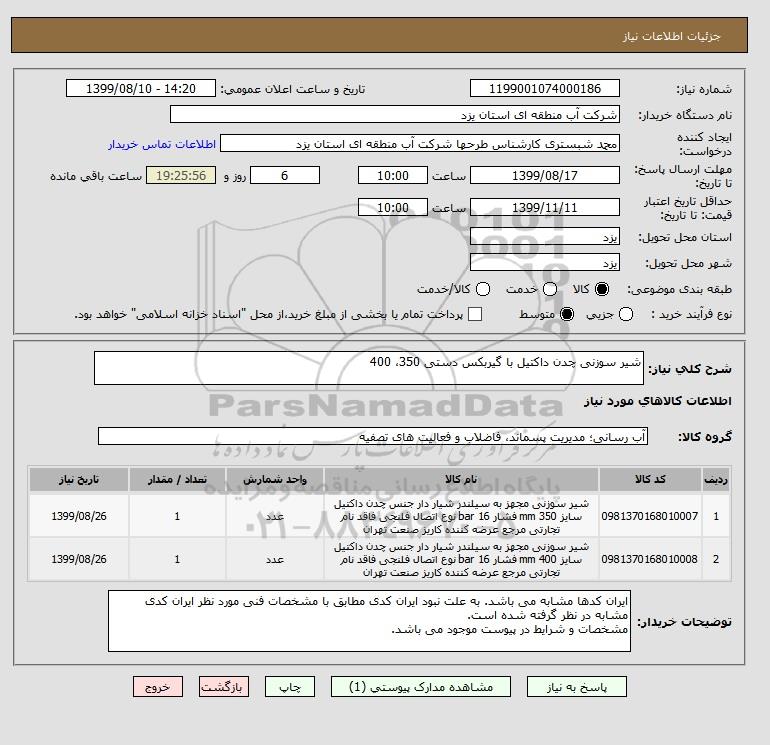This screenshot has width=770, height=745.
Task: Click the response deadline hour 10:00 field
Action: pos(393,175)
